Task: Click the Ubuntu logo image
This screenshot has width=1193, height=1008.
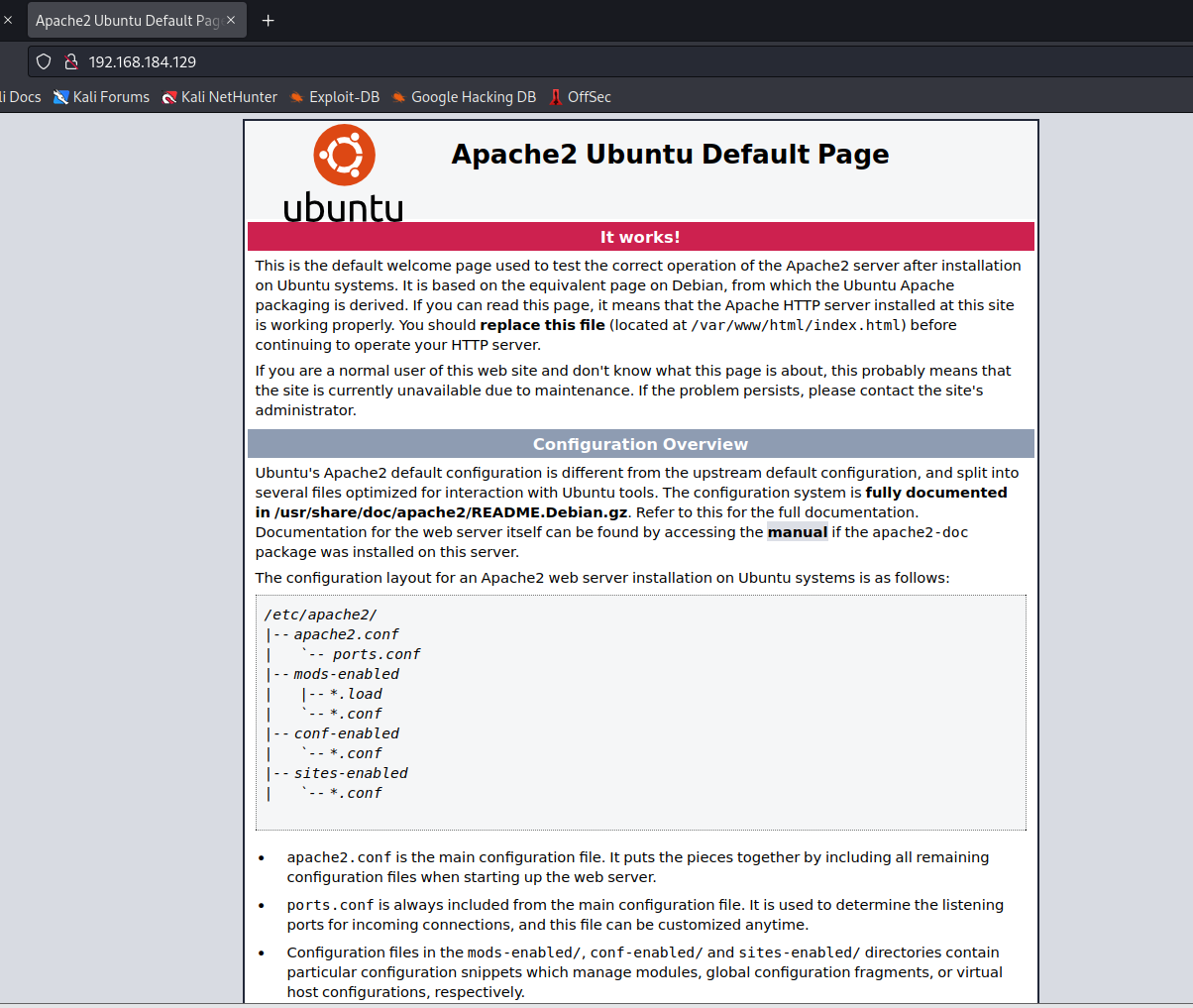Action: 343,171
